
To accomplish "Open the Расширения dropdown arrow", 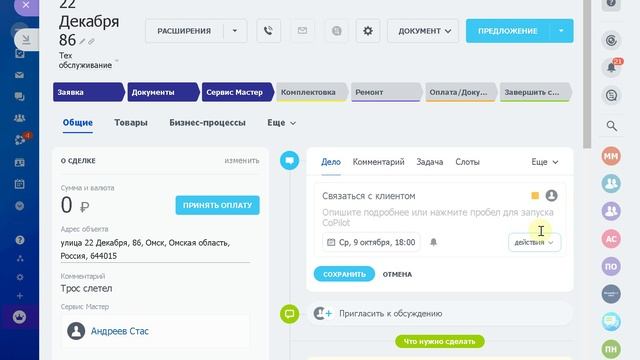I will point(235,31).
